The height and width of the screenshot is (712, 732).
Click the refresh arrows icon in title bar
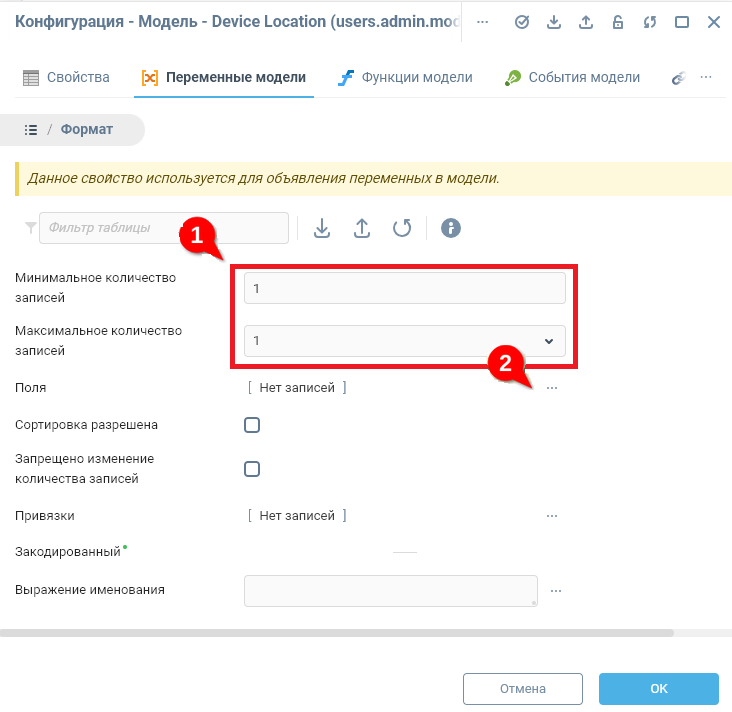650,22
